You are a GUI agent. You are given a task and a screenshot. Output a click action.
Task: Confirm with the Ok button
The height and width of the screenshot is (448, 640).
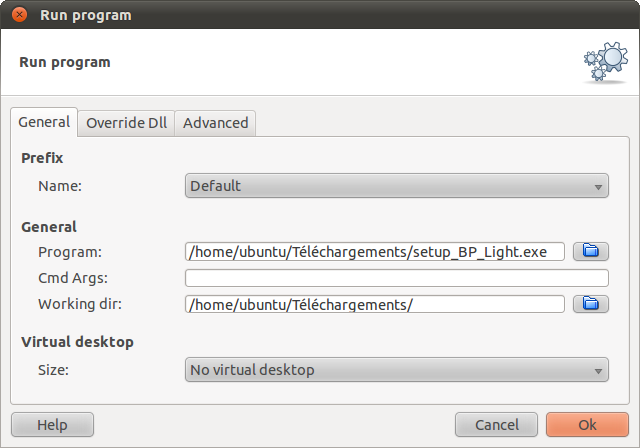point(587,425)
